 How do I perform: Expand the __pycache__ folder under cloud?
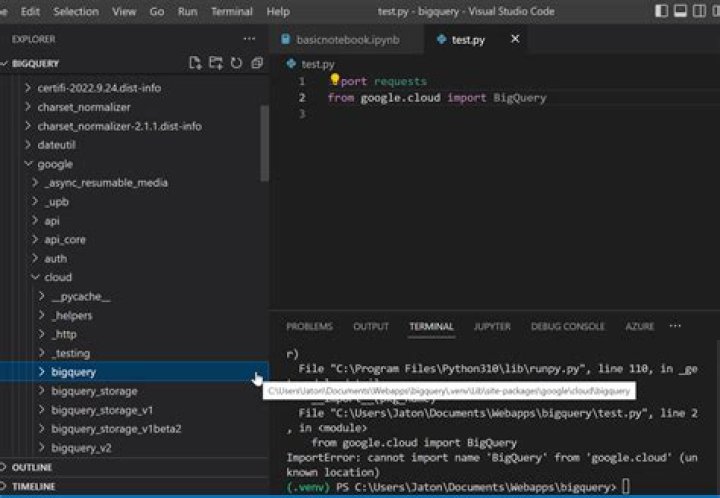[133, 297]
